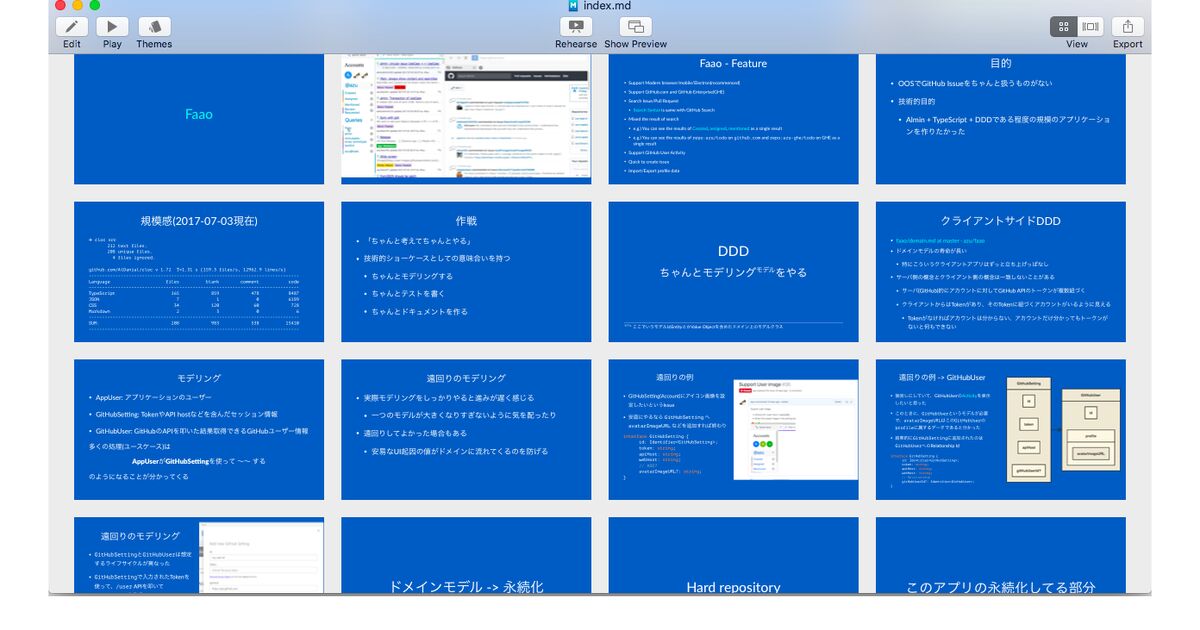This screenshot has width=1200, height=630.
Task: Select the Faao title slide
Action: tap(199, 118)
